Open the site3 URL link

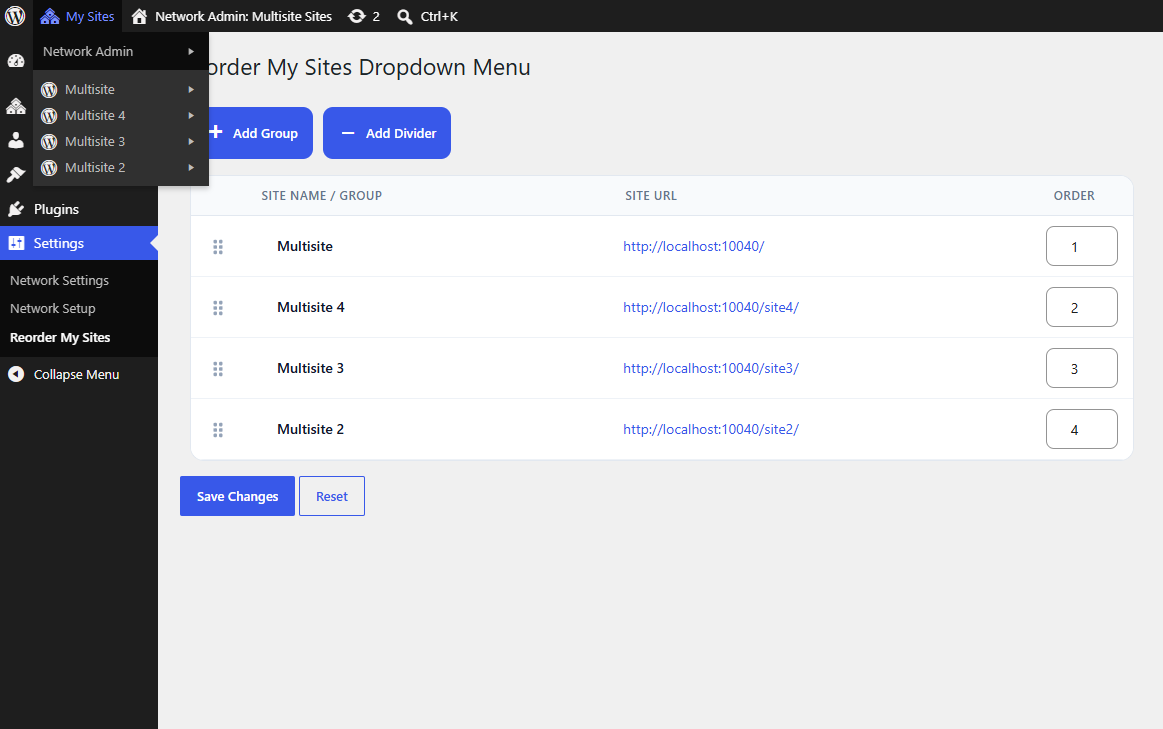pos(711,368)
